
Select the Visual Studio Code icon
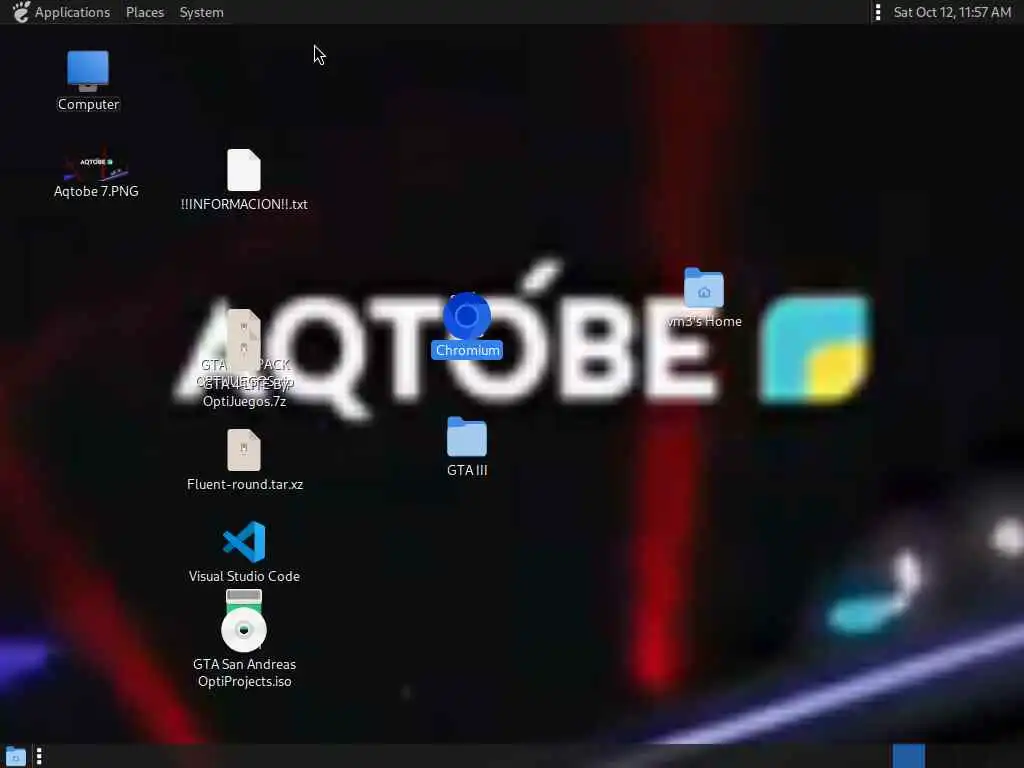pos(244,541)
